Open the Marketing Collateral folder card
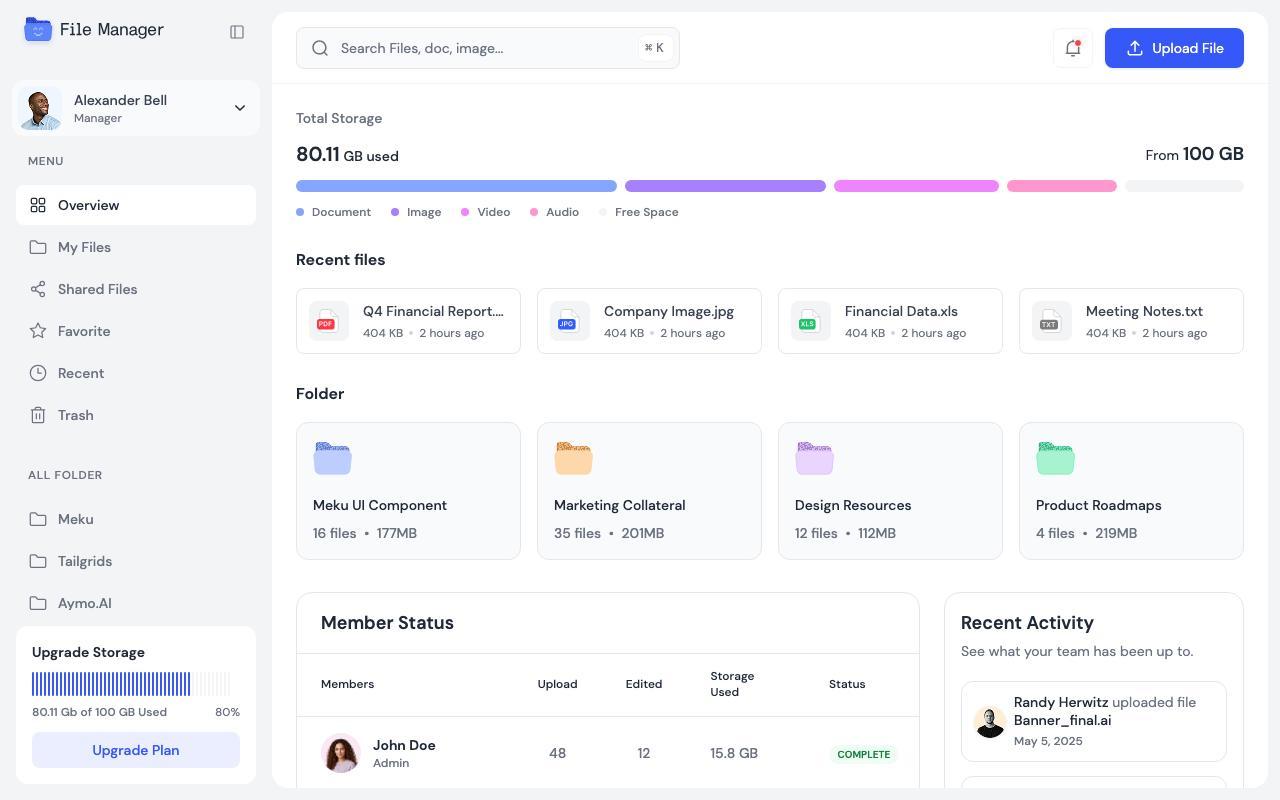1280x800 pixels. [649, 491]
